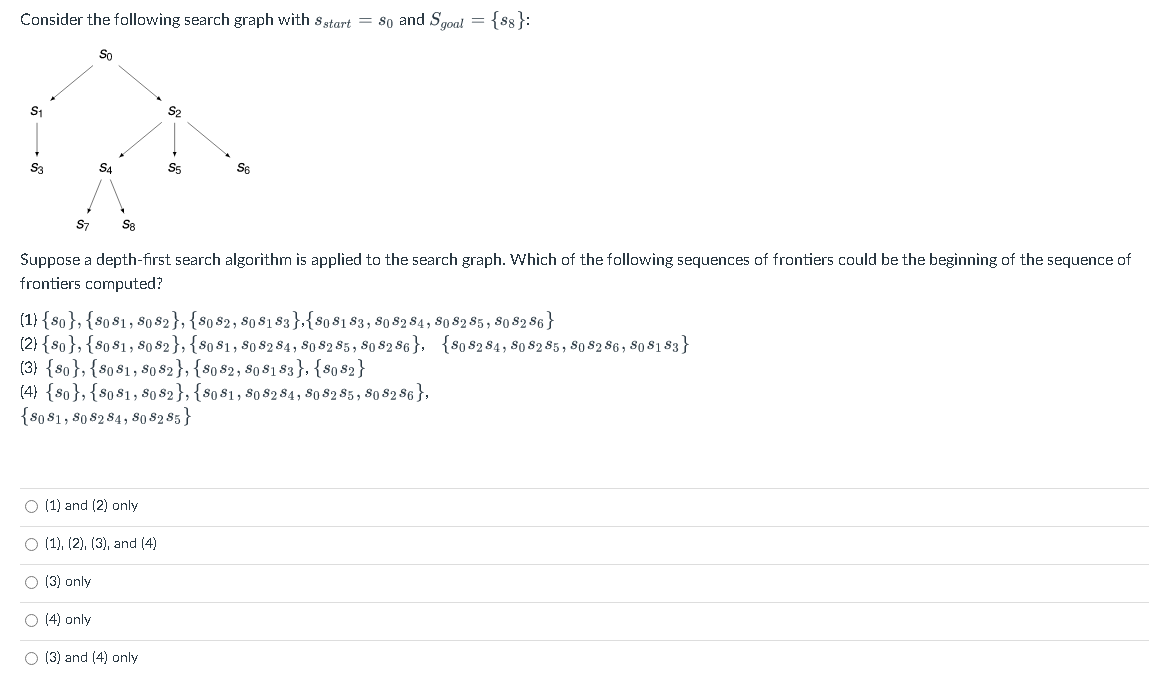
Task: Click node s4 in the search graph
Action: 105,169
